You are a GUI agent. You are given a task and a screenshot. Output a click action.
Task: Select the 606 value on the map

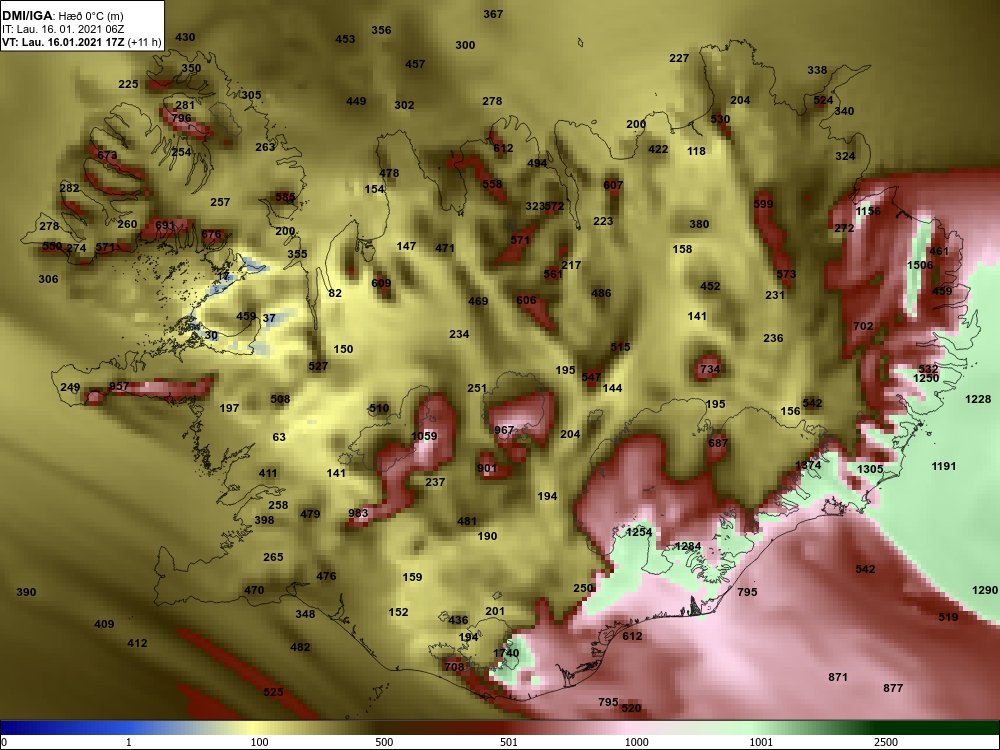(x=526, y=301)
